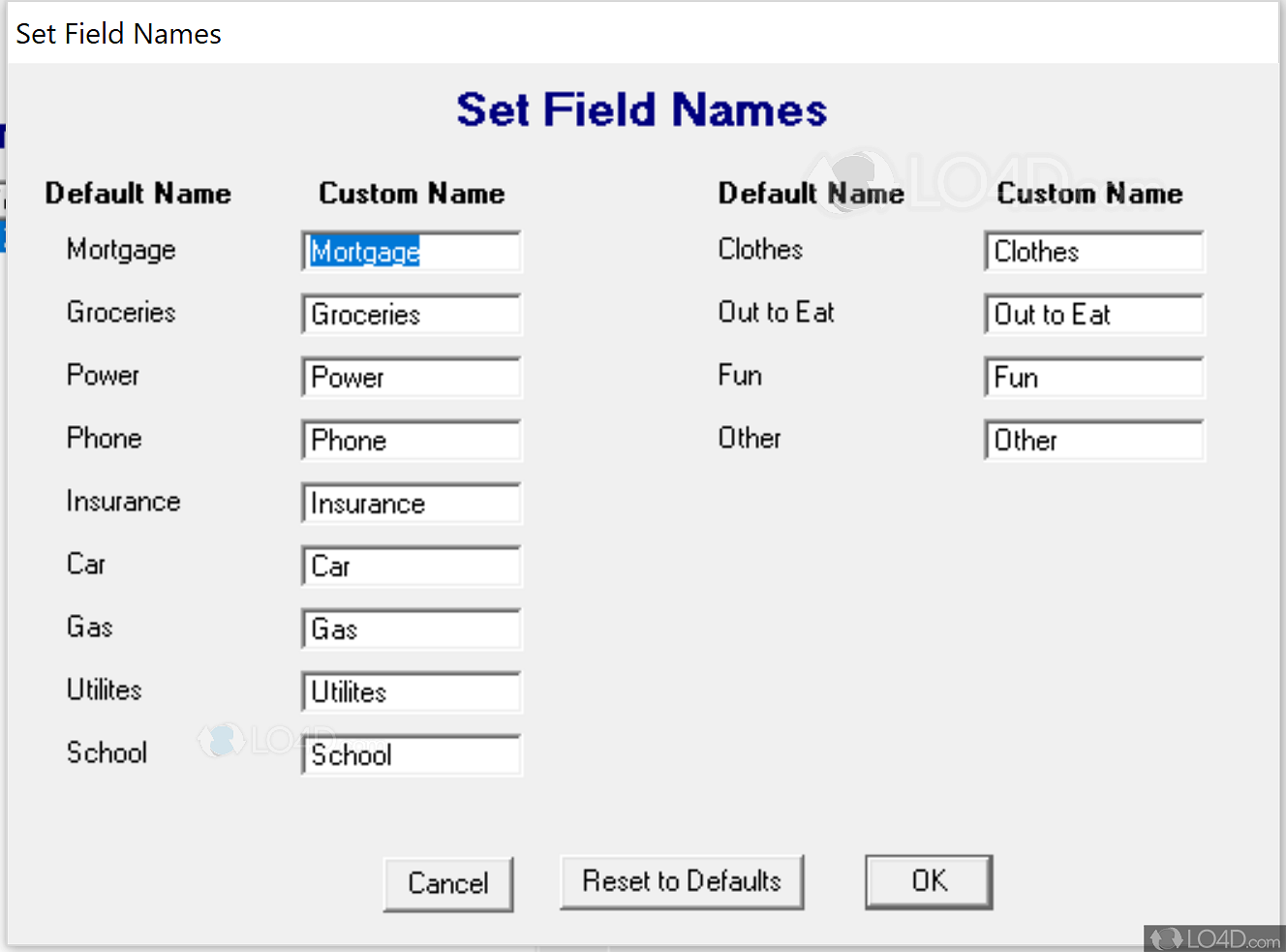Select the Power custom name textbox

coord(412,378)
